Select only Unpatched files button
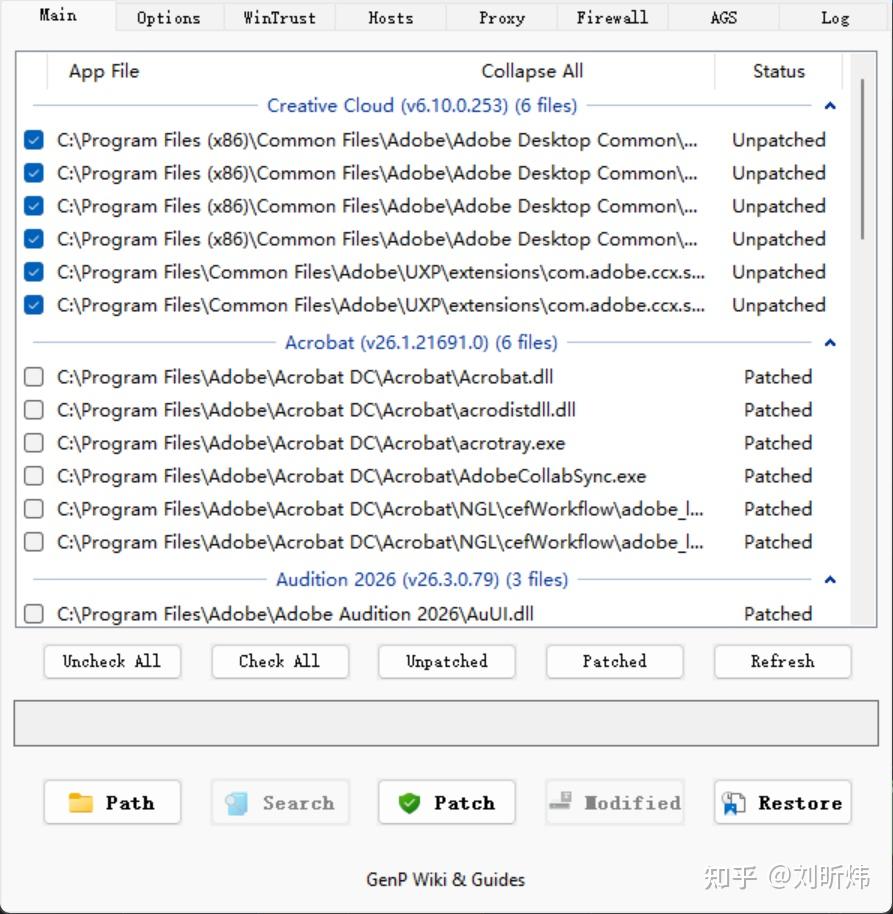 [x=446, y=661]
